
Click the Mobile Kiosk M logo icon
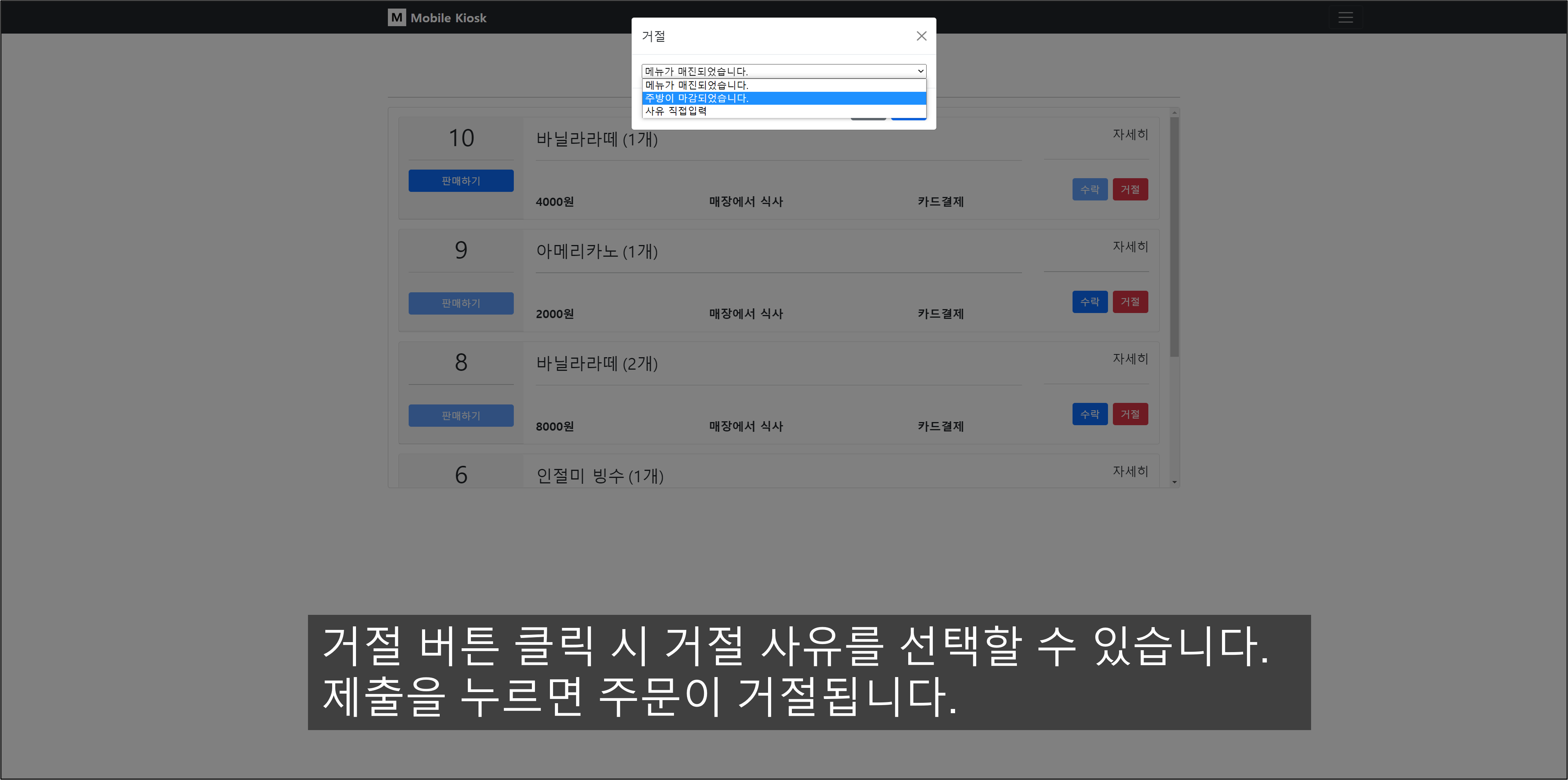tap(397, 18)
